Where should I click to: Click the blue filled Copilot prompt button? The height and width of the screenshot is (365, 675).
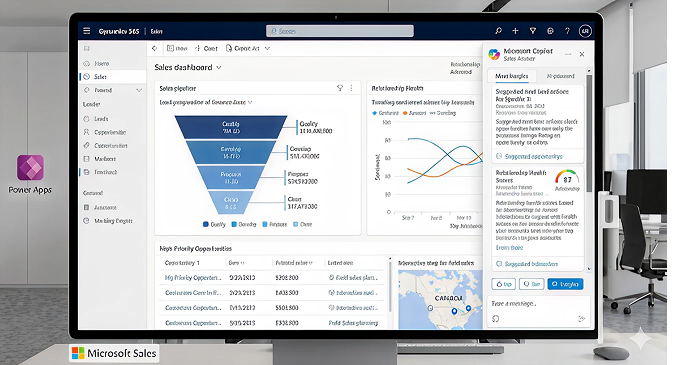click(x=565, y=284)
